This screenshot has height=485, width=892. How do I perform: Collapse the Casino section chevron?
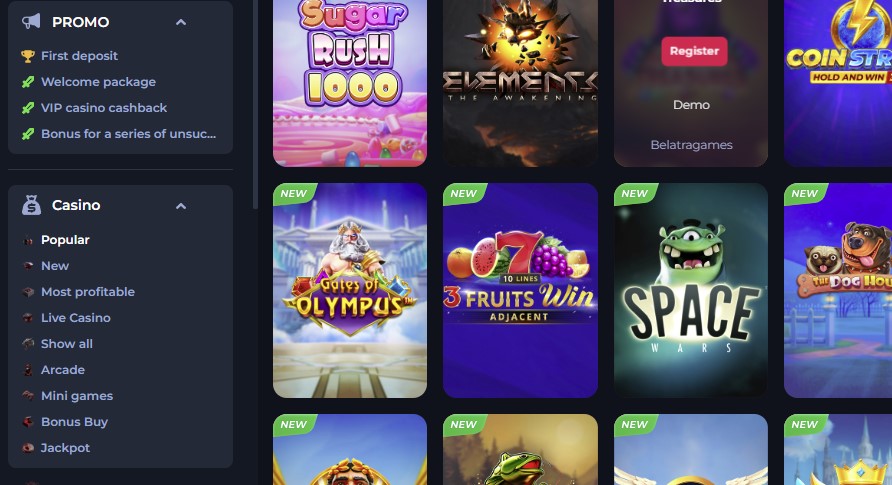click(181, 206)
